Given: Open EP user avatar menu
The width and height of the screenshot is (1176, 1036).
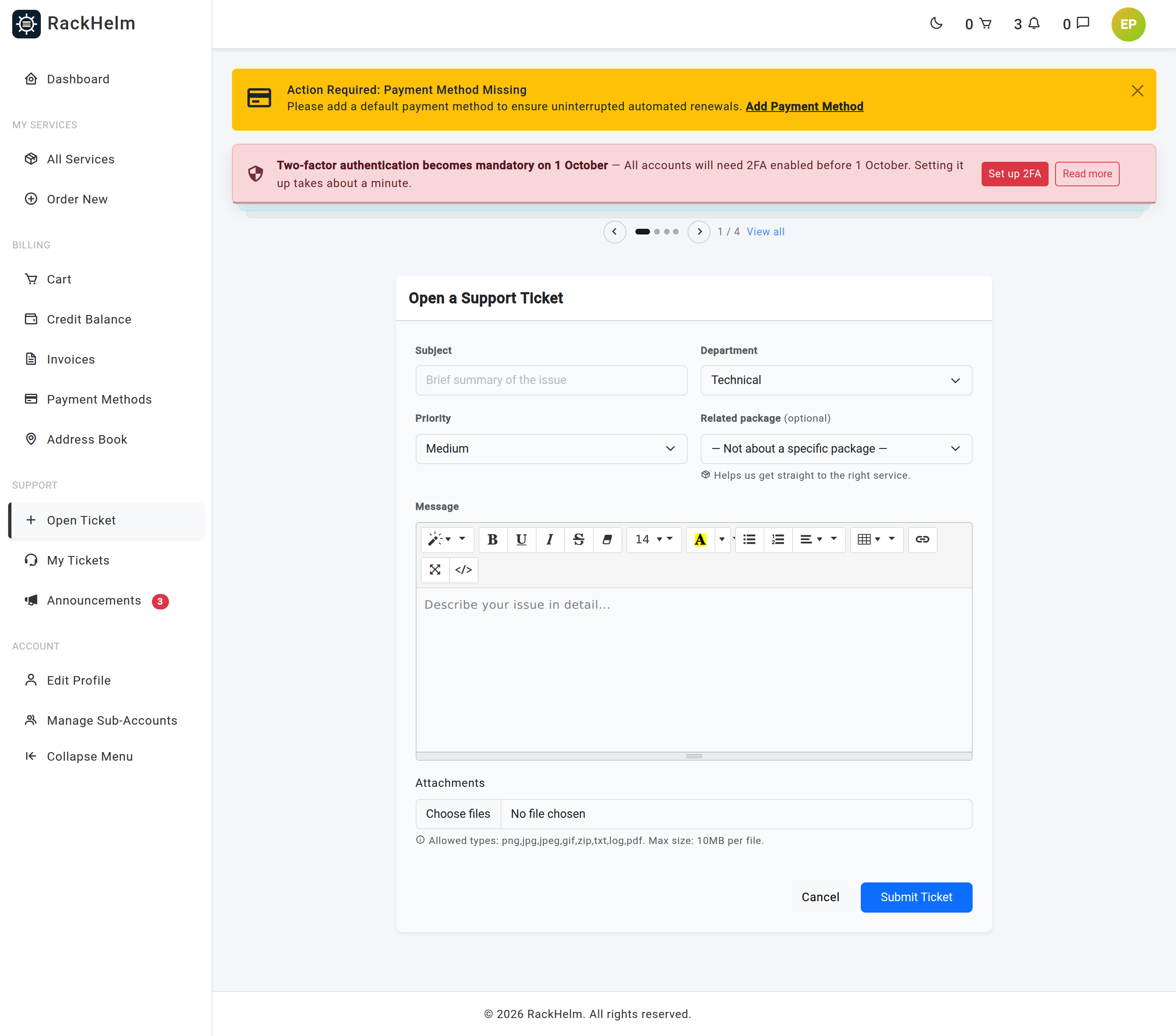Looking at the screenshot, I should coord(1128,24).
